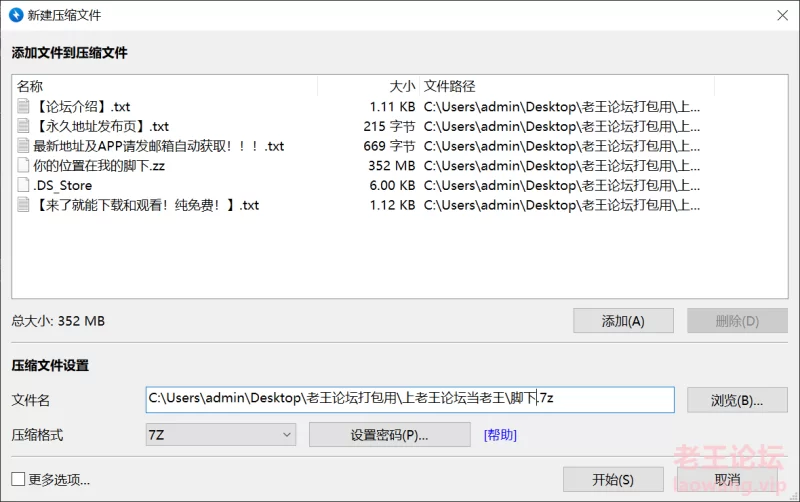Click the 669 字节 size cell
The width and height of the screenshot is (800, 502).
point(389,146)
